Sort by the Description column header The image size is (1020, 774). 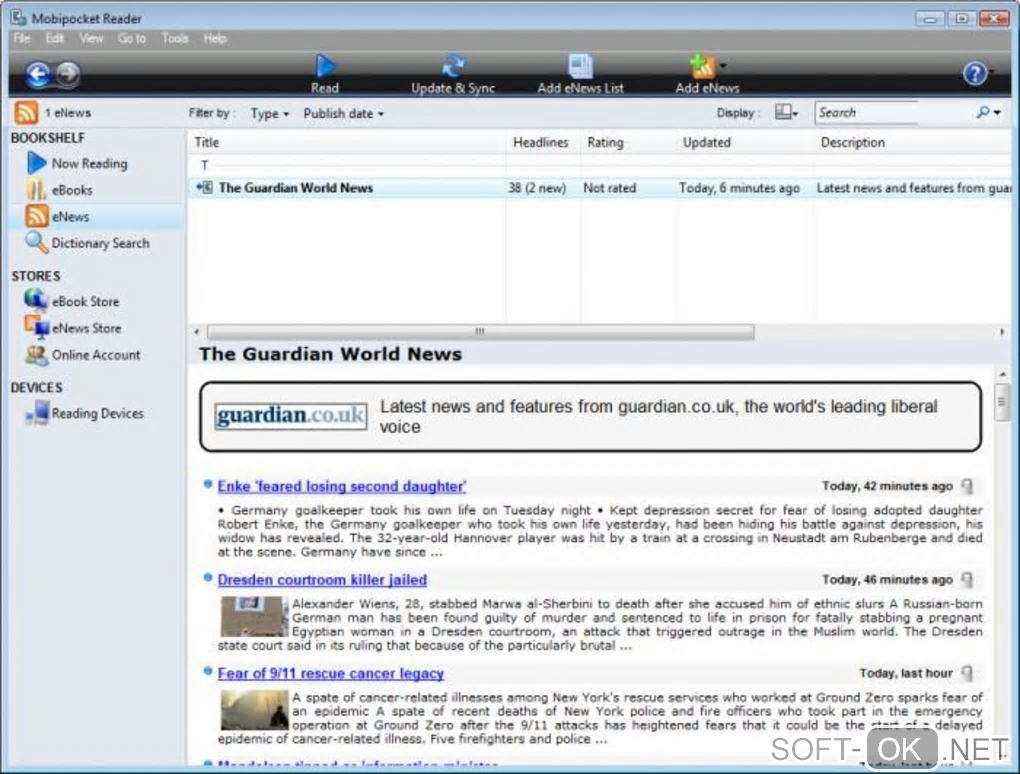(913, 142)
